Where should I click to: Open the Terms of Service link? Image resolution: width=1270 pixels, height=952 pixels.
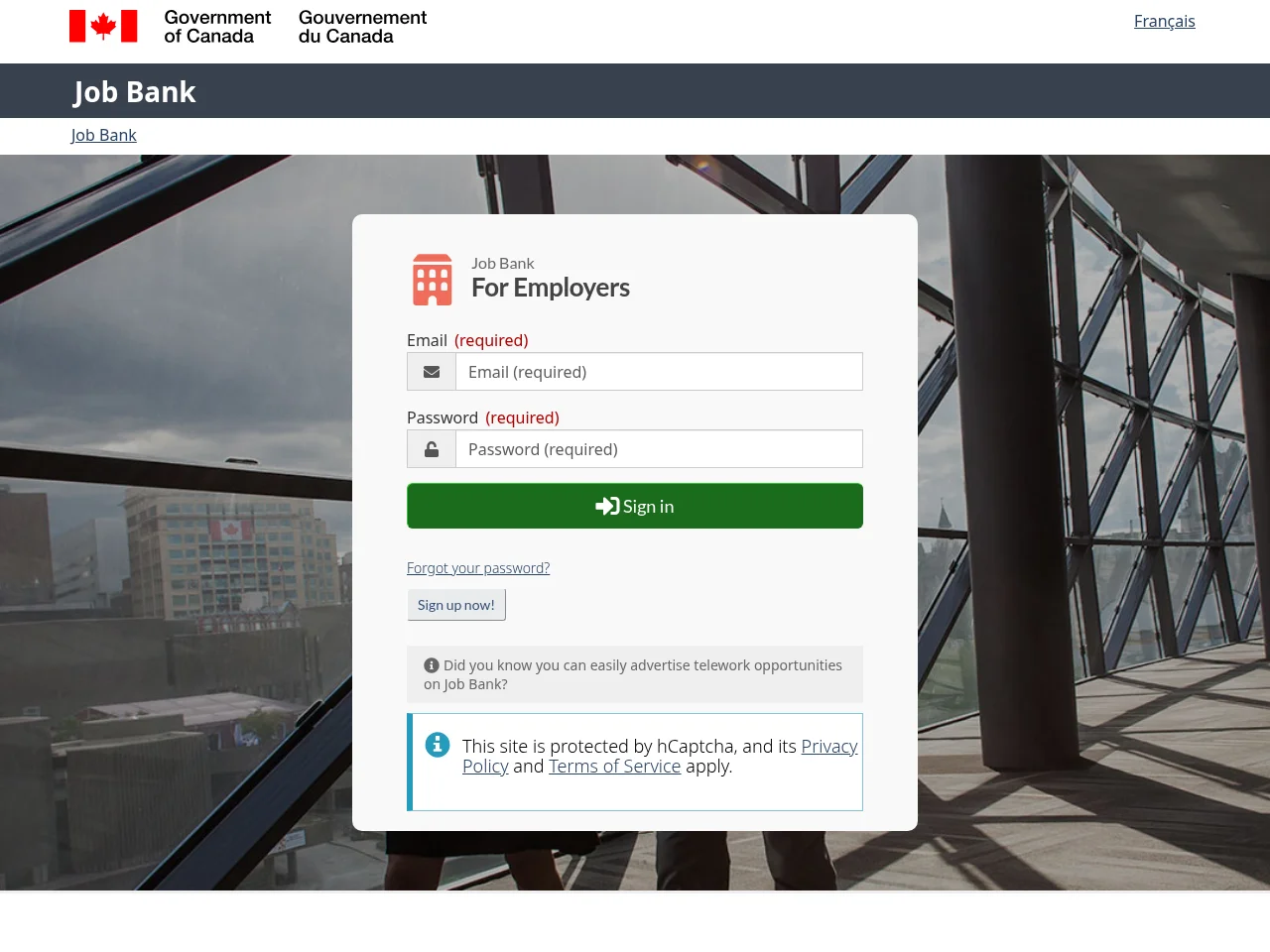point(614,767)
